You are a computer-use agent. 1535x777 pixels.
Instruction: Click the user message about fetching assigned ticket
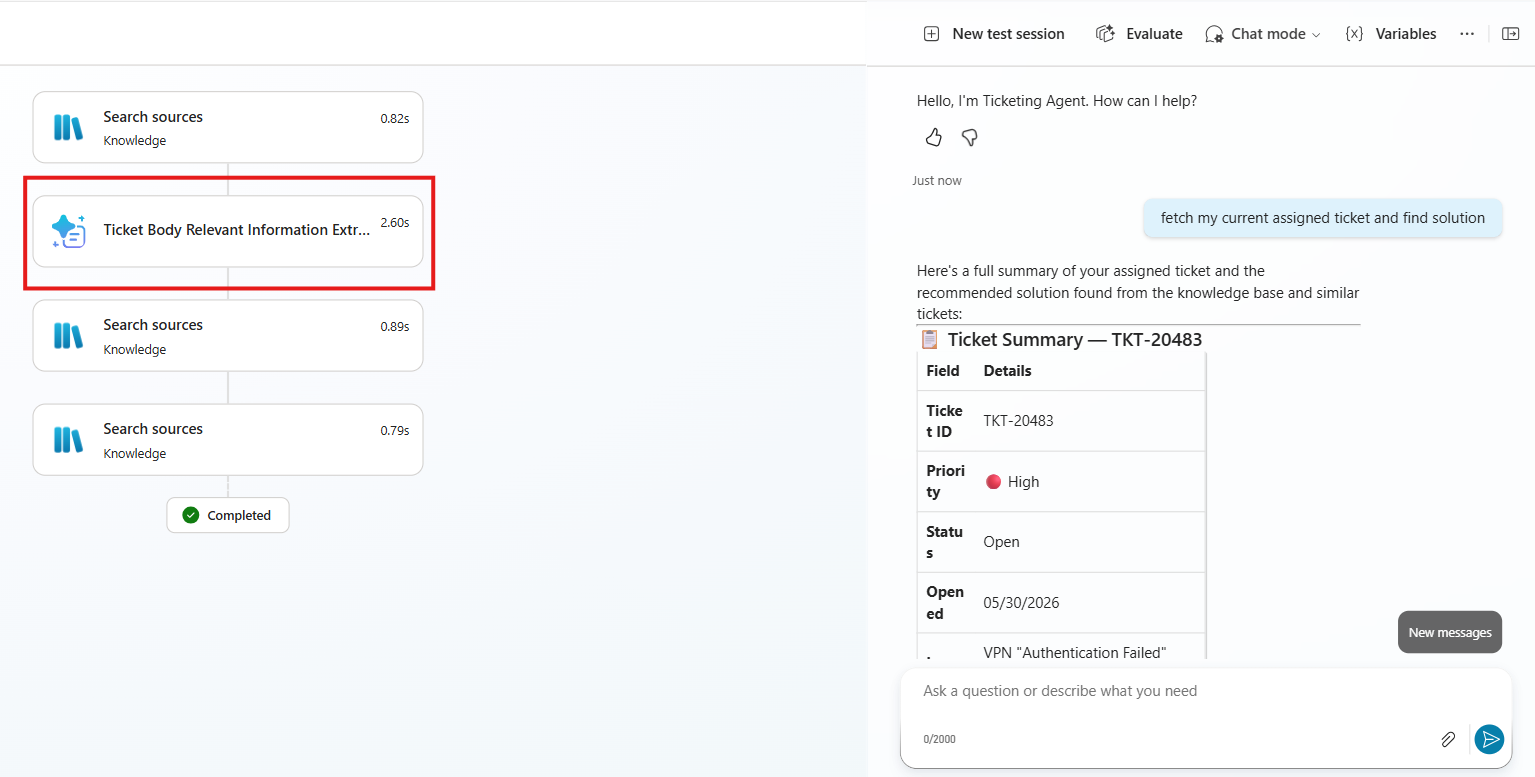(1323, 218)
